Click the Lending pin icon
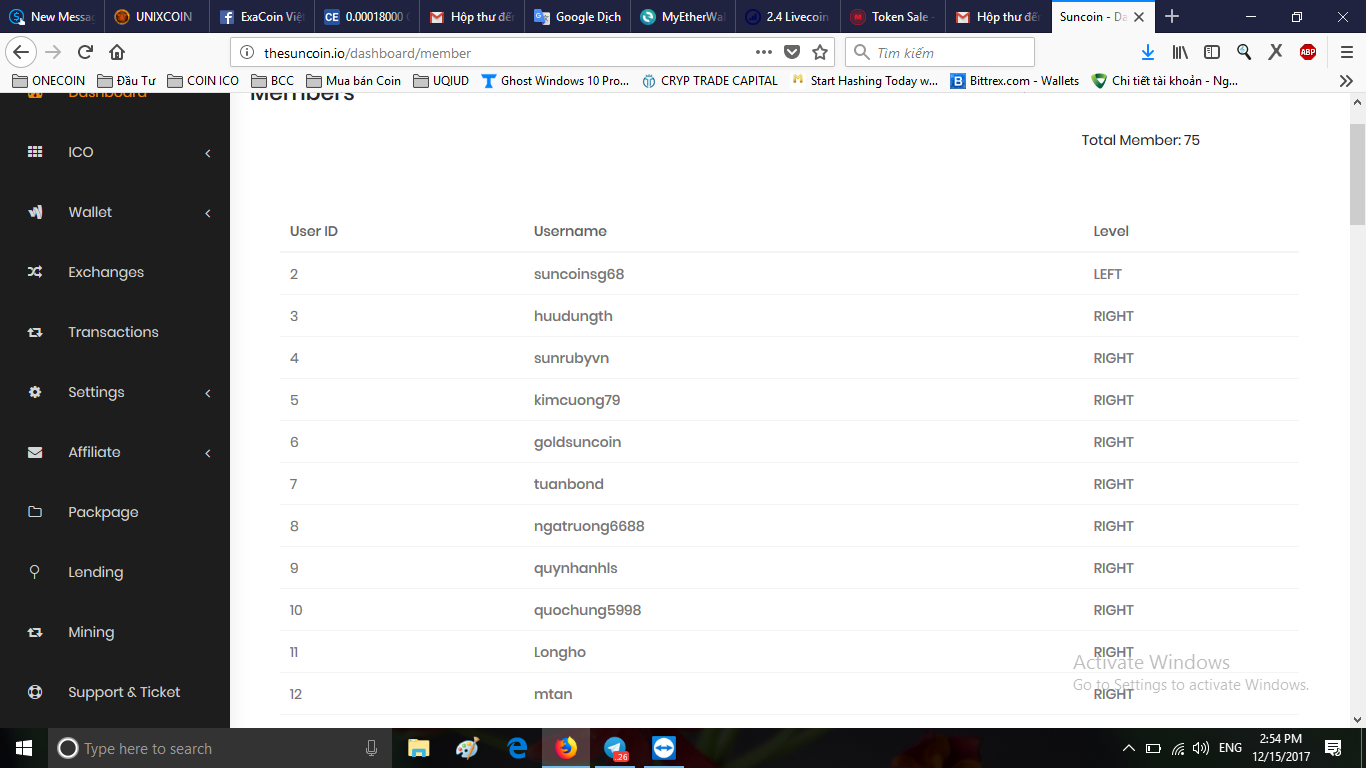 point(35,572)
